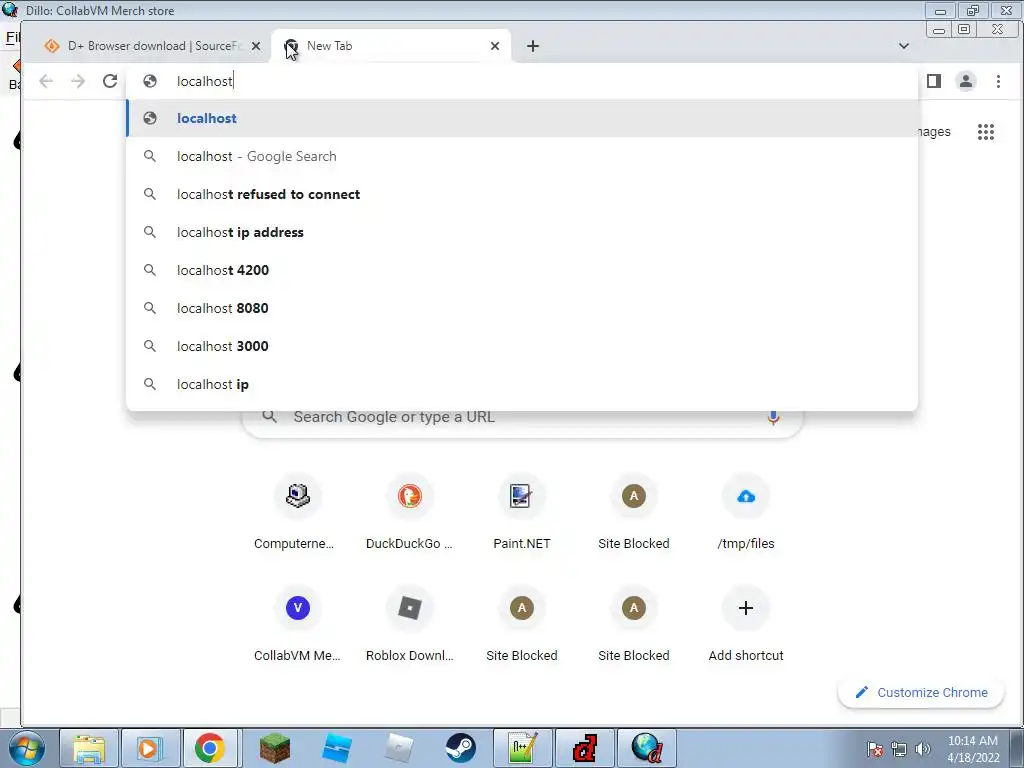Open the red D taskbar application
This screenshot has height=768, width=1024.
pos(585,748)
